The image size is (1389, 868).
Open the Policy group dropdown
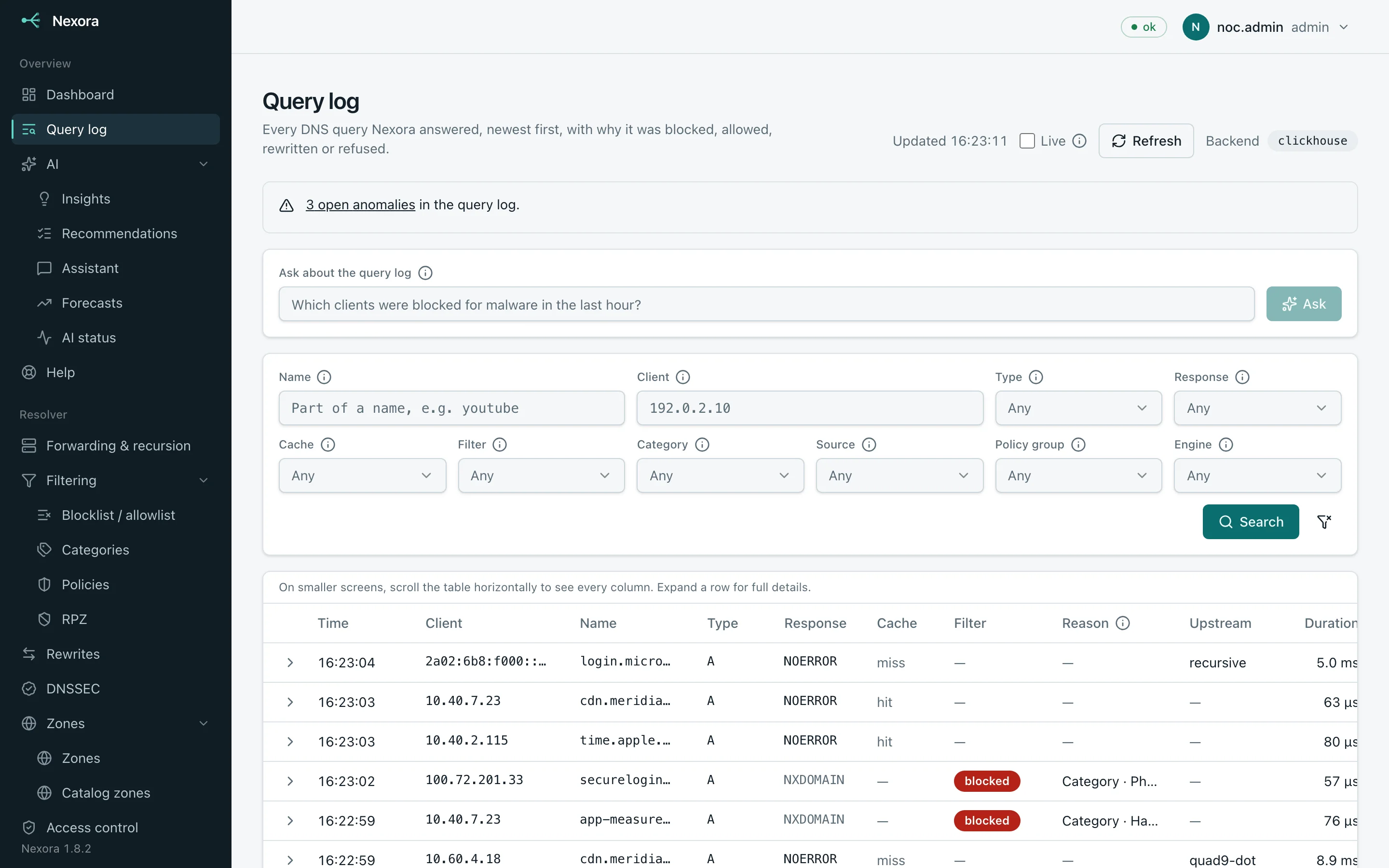point(1078,475)
